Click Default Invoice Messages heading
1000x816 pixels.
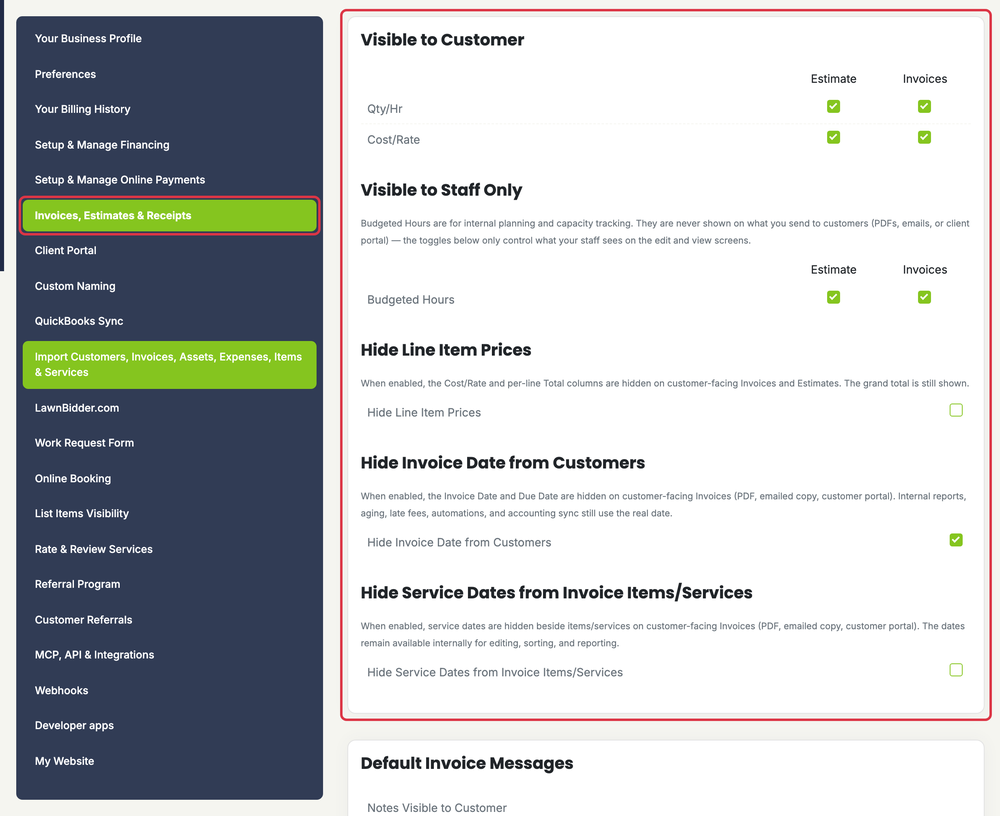pyautogui.click(x=467, y=763)
